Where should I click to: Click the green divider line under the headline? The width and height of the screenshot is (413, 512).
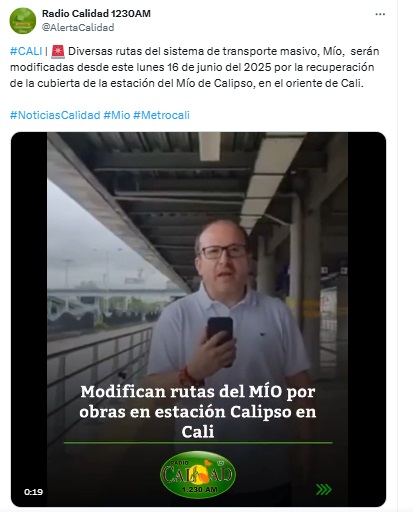198,443
